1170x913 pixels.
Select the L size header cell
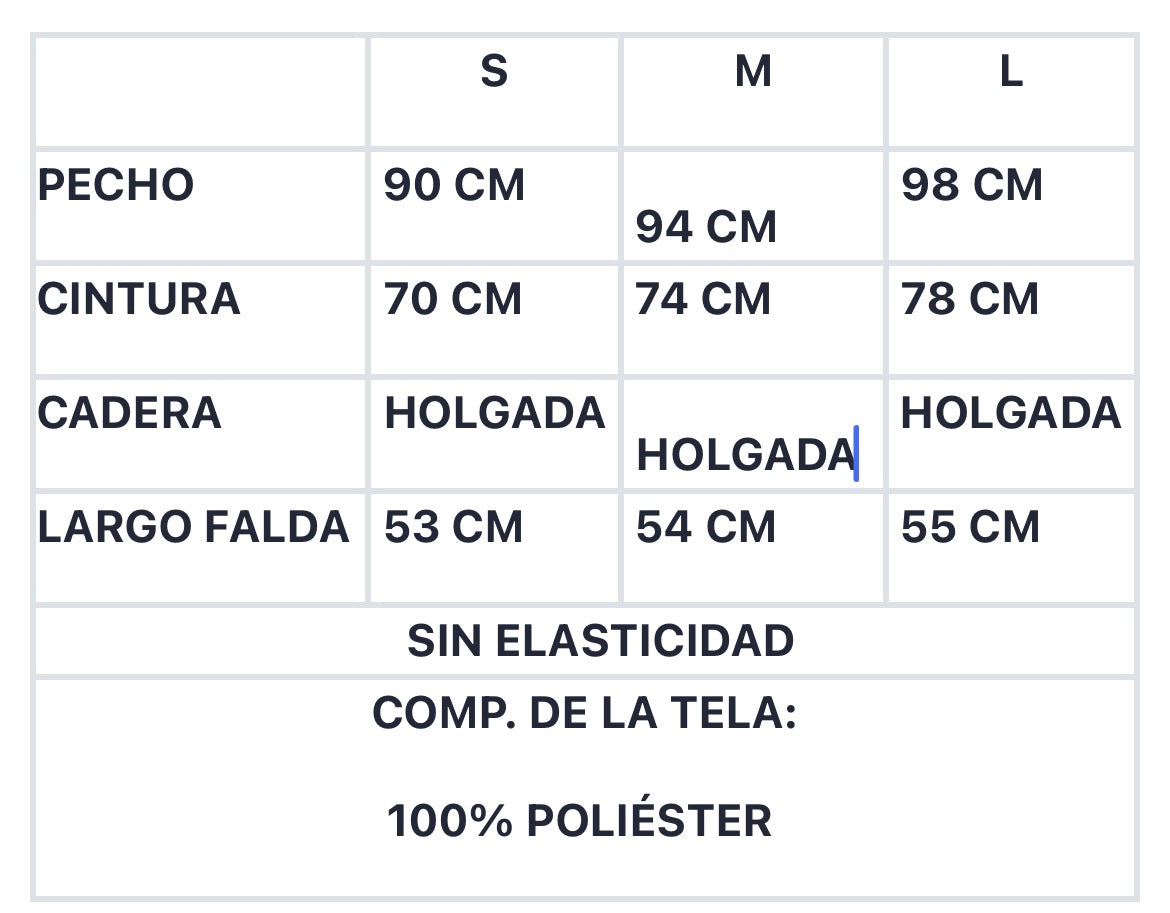(x=1011, y=92)
